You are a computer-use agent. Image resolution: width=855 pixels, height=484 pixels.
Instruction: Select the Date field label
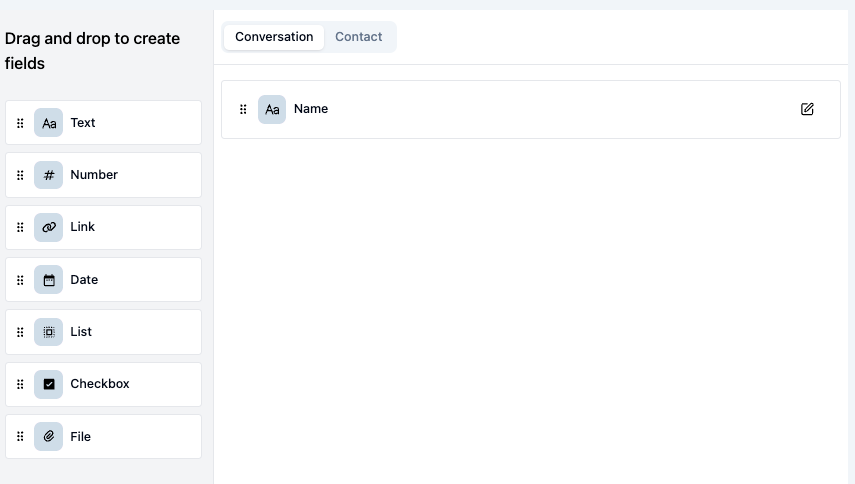[x=84, y=280]
